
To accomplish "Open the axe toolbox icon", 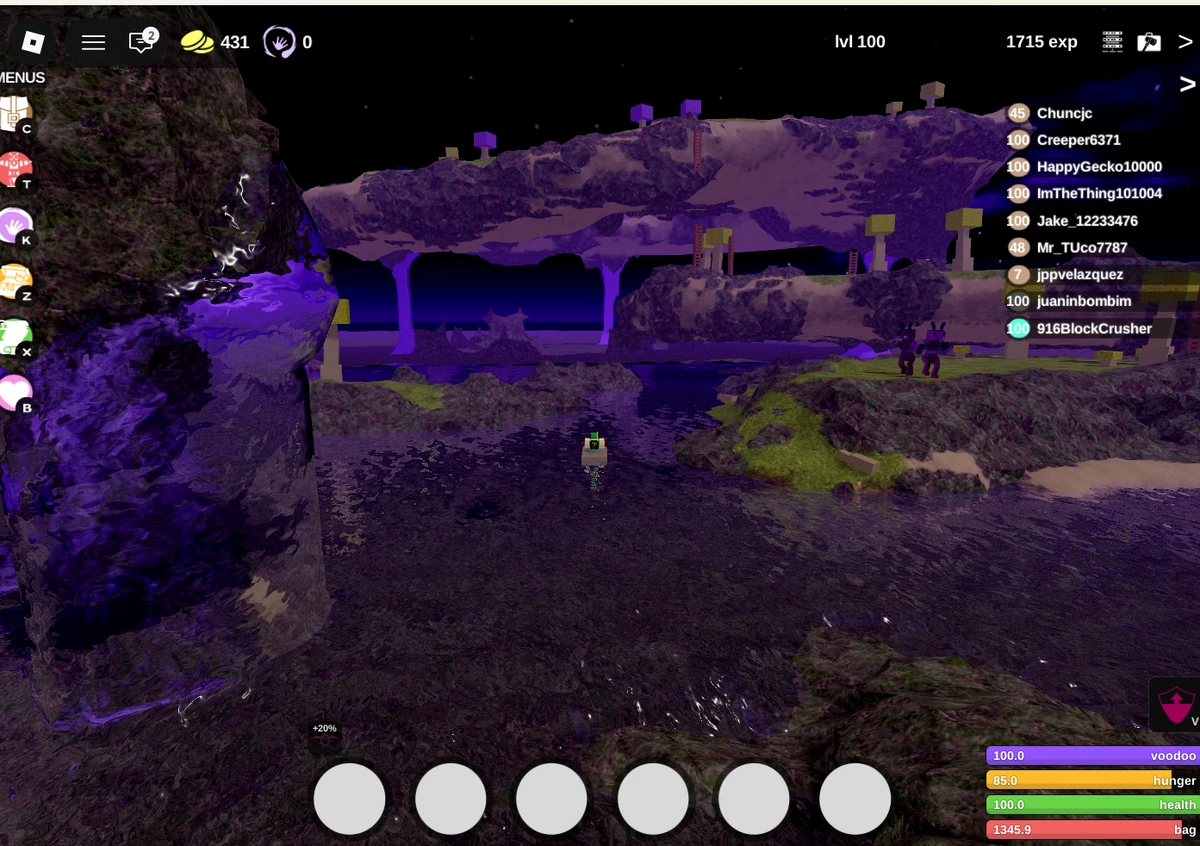I will pyautogui.click(x=1149, y=42).
